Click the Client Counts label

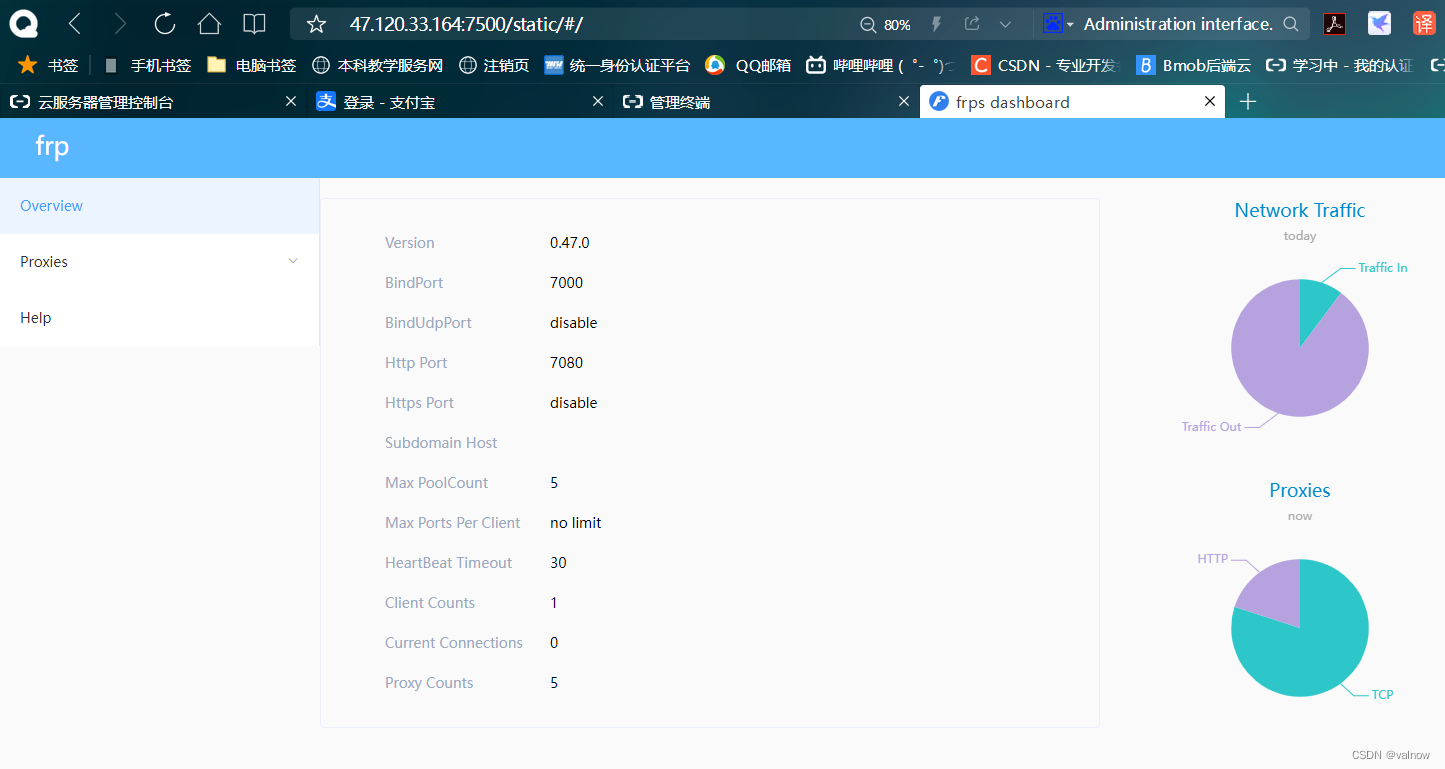coord(430,603)
